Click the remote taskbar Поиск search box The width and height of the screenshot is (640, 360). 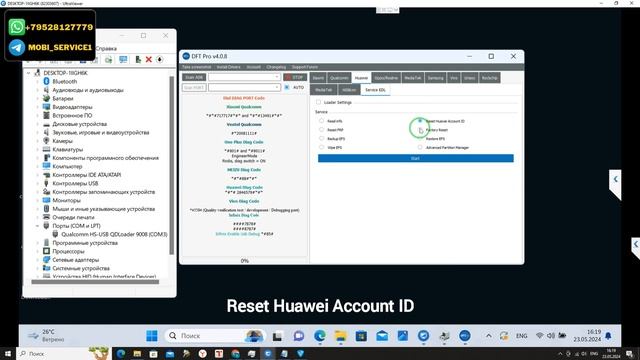click(215, 336)
